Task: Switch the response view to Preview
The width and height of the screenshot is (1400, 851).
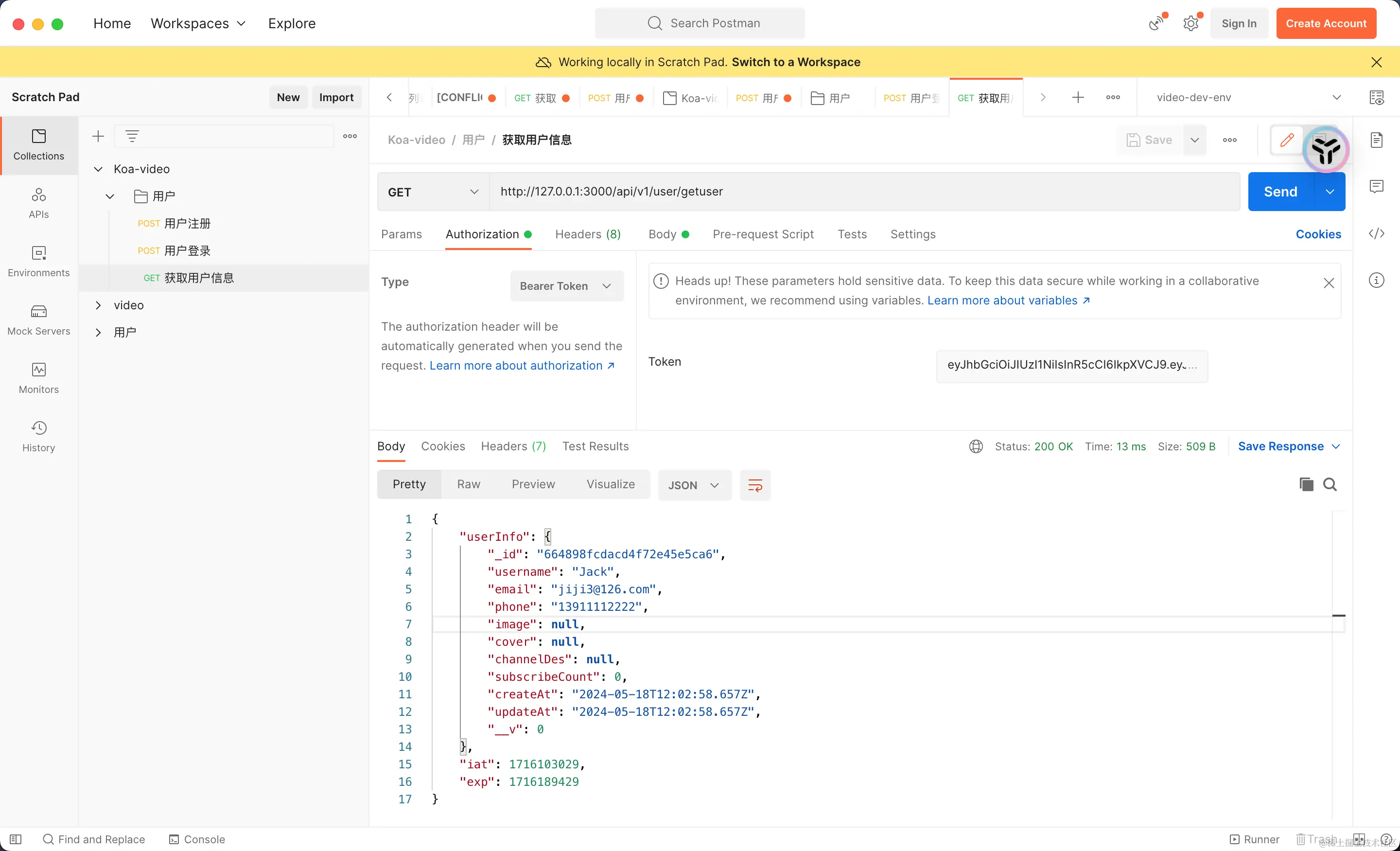Action: click(533, 484)
